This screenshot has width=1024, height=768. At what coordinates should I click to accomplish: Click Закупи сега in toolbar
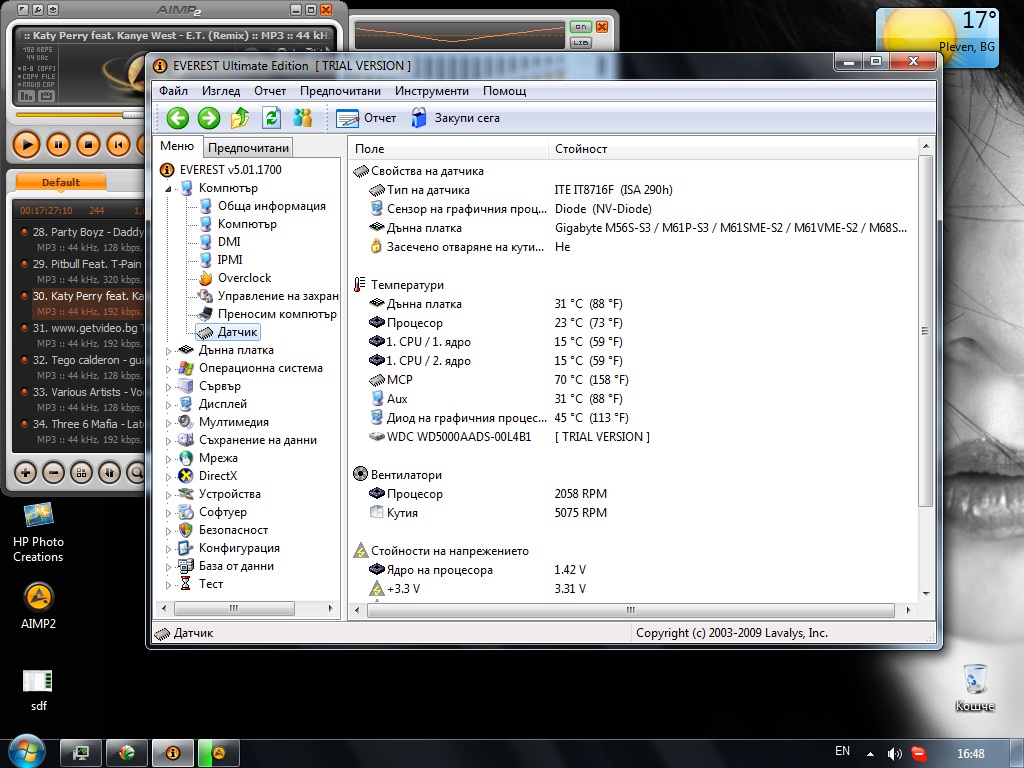click(455, 118)
